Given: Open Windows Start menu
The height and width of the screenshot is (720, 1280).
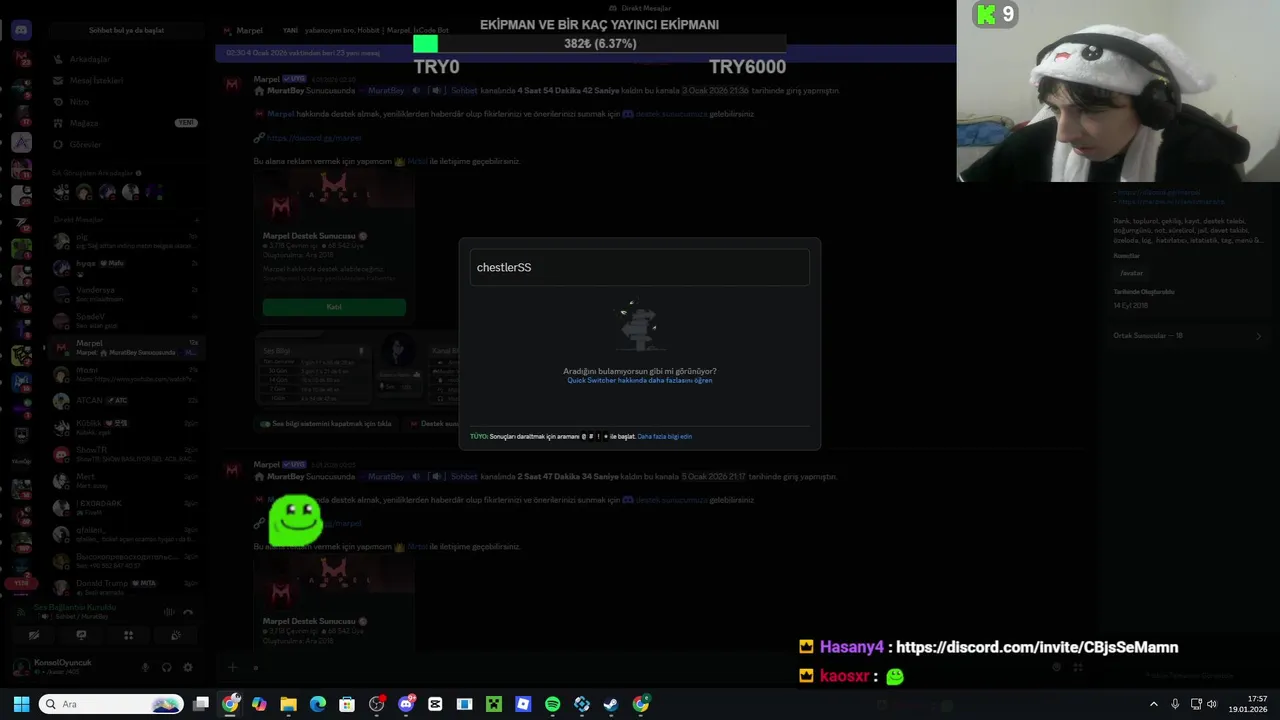Looking at the screenshot, I should (x=21, y=704).
